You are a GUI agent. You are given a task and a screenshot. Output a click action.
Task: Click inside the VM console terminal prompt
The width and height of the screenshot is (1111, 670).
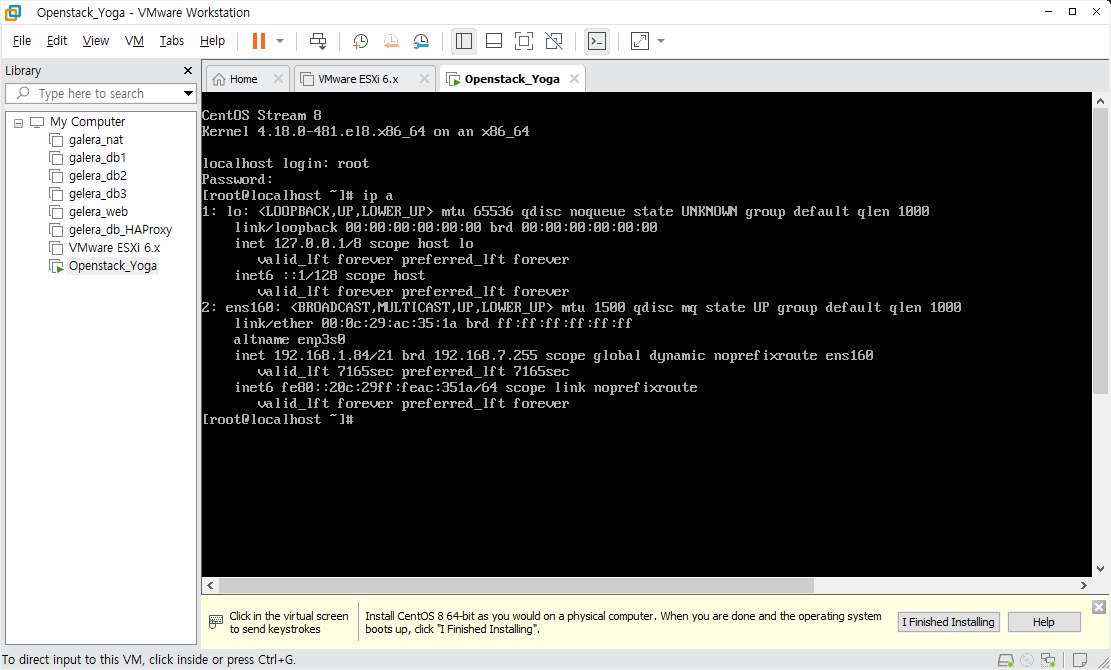[x=278, y=419]
